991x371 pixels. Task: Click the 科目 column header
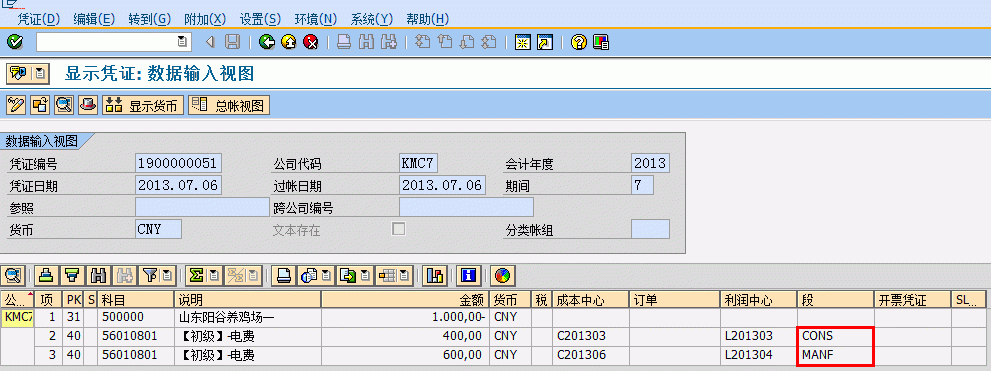136,300
